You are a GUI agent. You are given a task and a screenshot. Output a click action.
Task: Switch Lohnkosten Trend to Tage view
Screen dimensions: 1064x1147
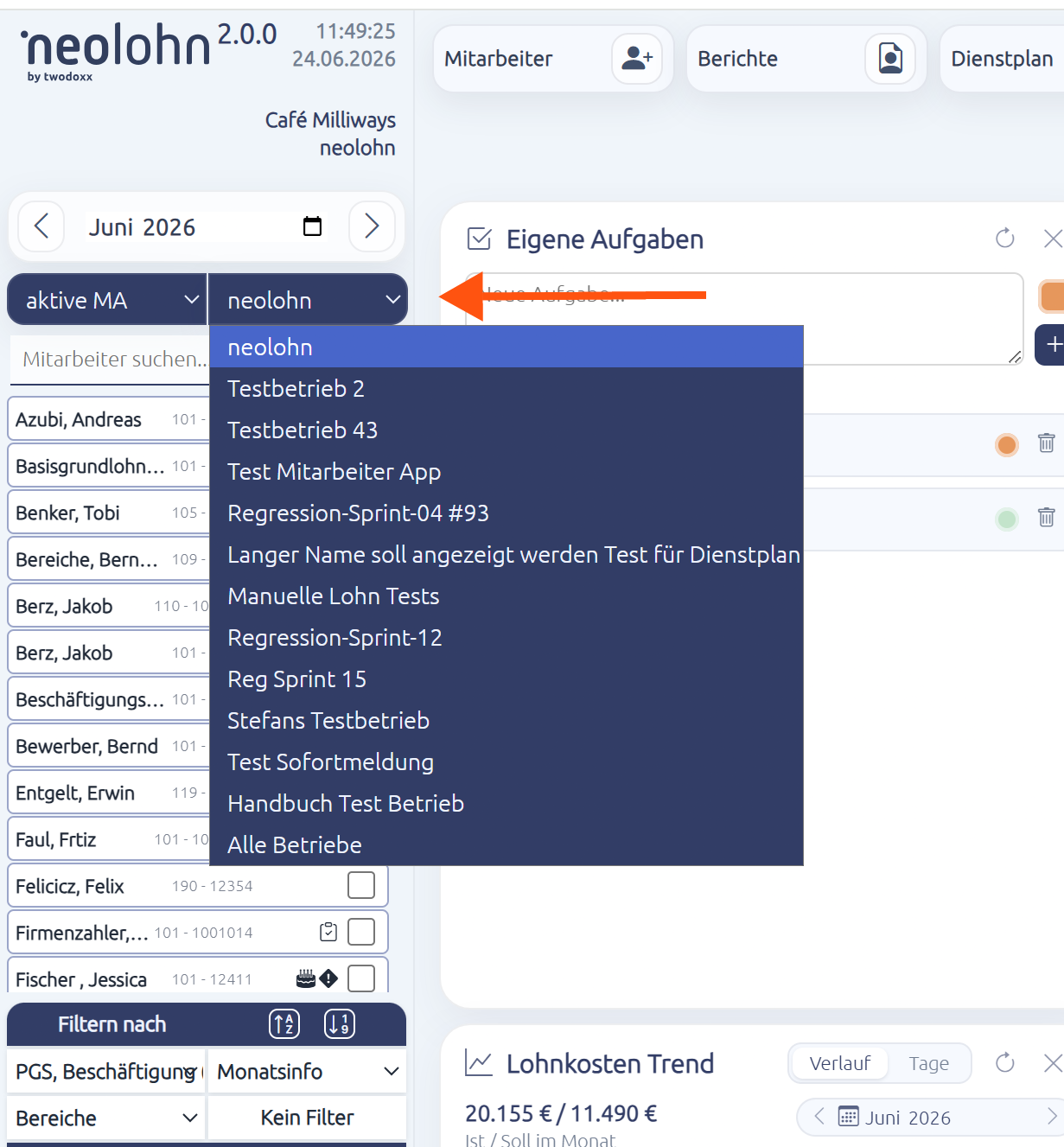(x=929, y=1063)
